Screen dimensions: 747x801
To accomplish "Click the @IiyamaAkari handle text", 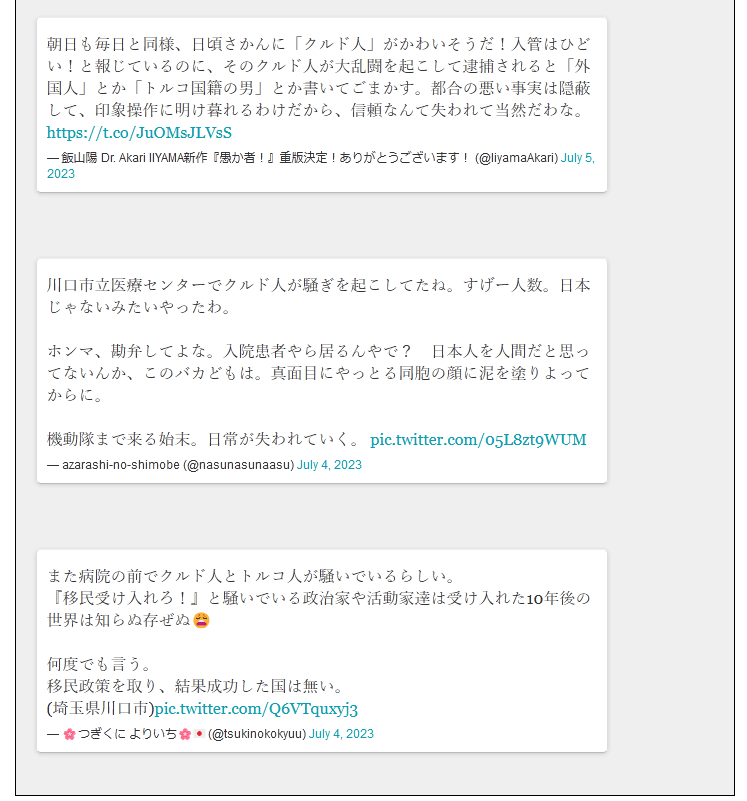I will (x=517, y=158).
